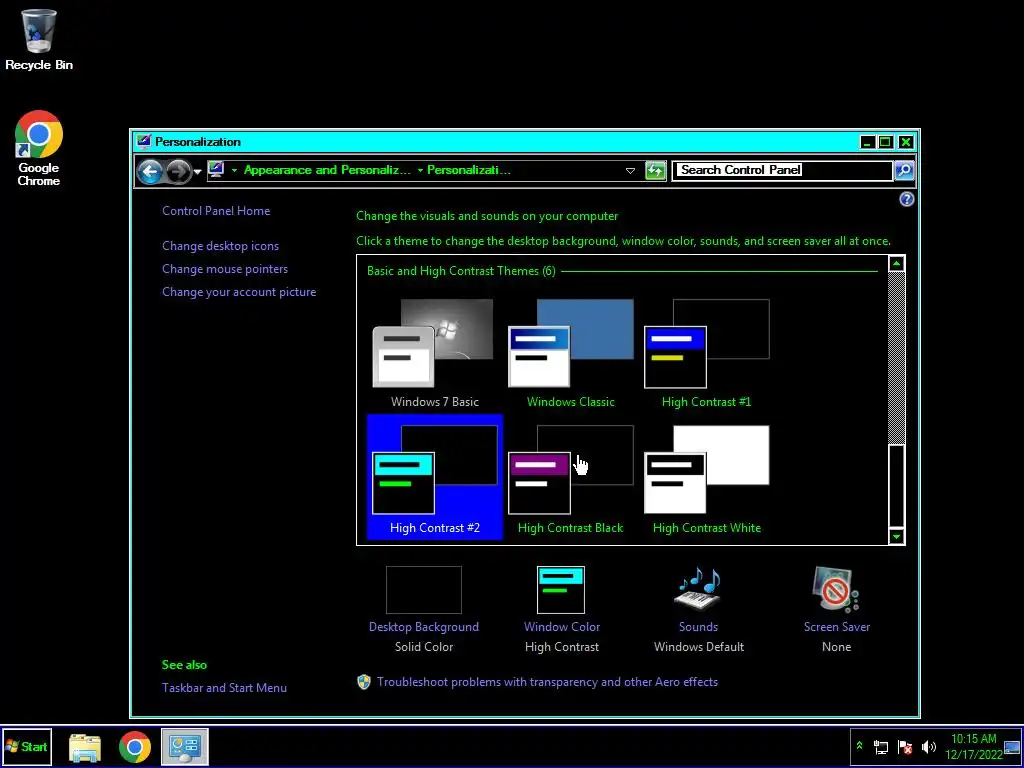The height and width of the screenshot is (768, 1024).
Task: Open network status tray icon
Action: (x=880, y=747)
